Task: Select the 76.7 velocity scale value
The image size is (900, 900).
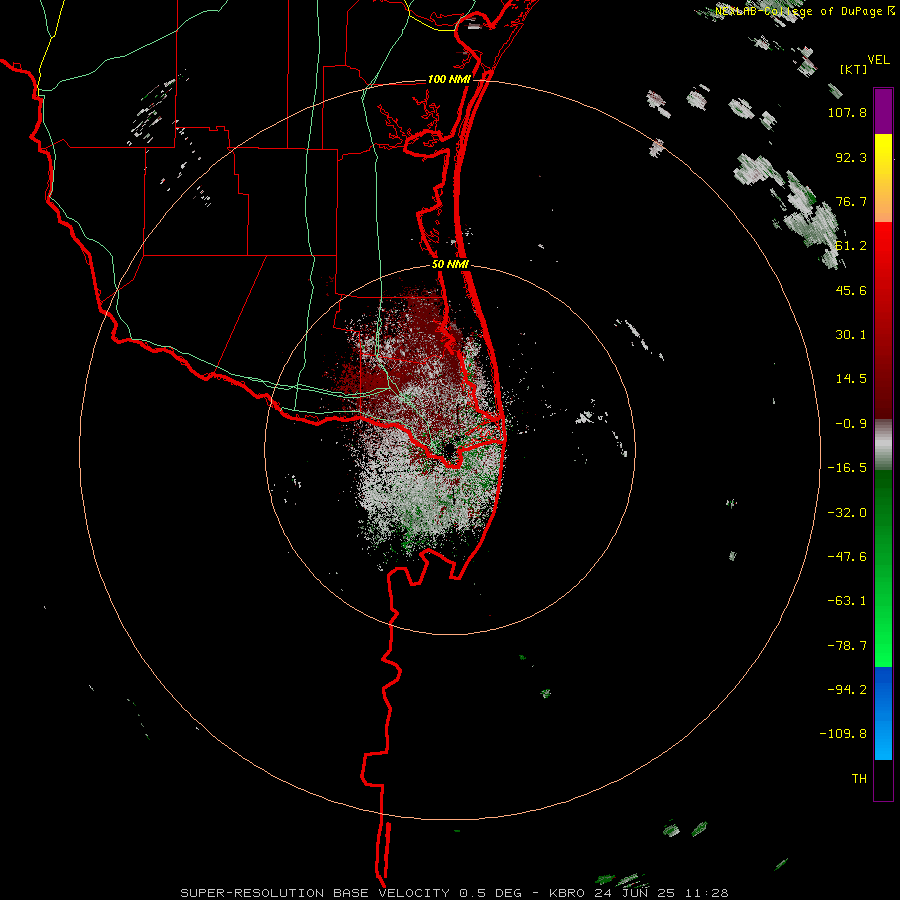Action: (x=851, y=201)
